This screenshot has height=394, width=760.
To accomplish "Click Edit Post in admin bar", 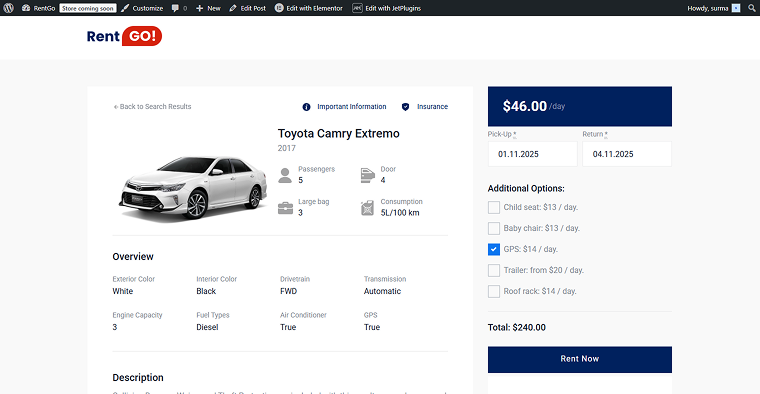I will pyautogui.click(x=247, y=8).
